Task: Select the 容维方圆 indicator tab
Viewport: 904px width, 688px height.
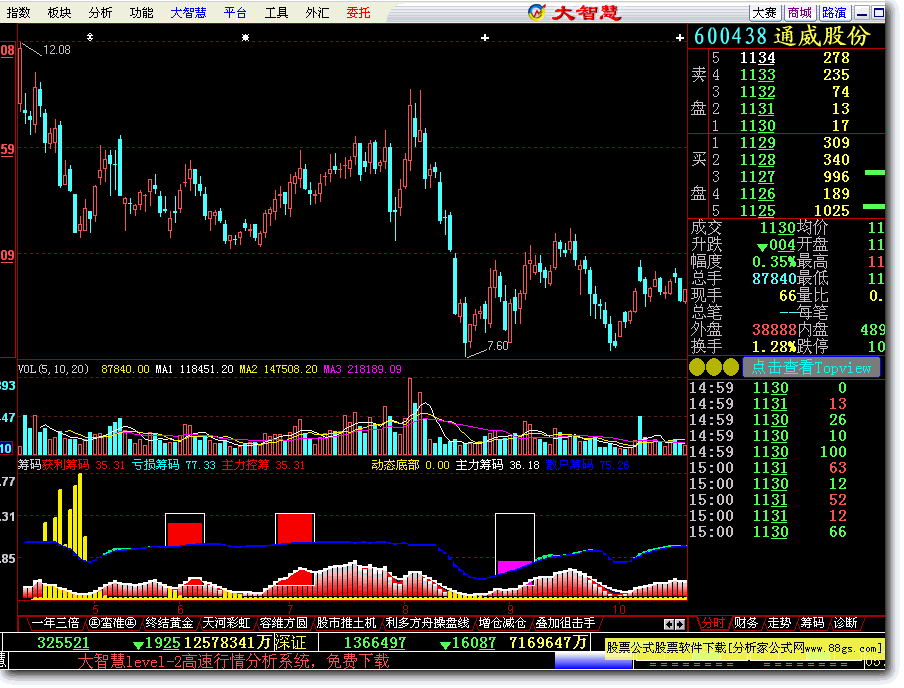Action: 283,623
